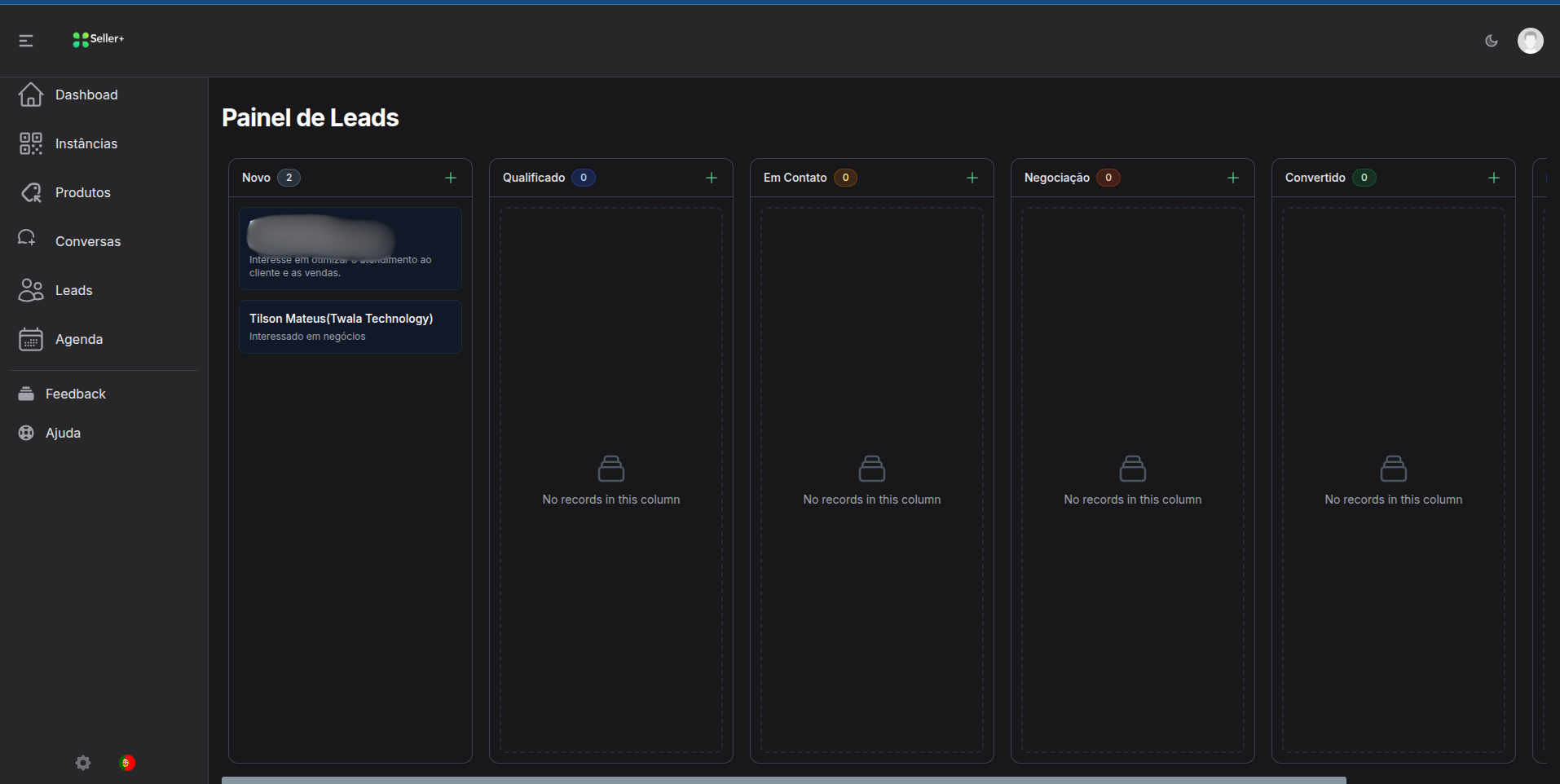Click the Leads people icon
This screenshot has width=1560, height=784.
click(x=31, y=290)
